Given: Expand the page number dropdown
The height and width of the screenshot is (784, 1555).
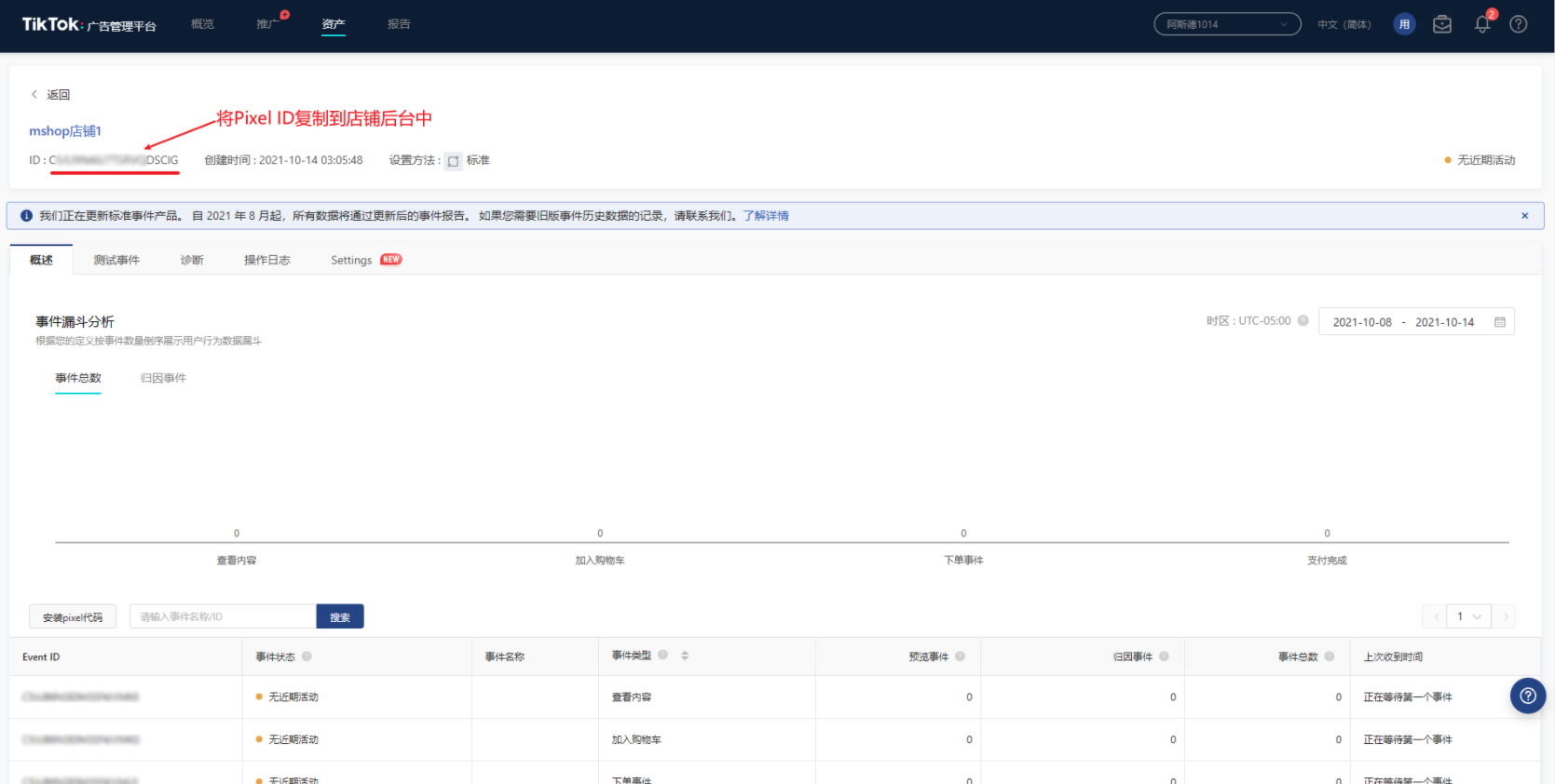Looking at the screenshot, I should pos(1469,616).
